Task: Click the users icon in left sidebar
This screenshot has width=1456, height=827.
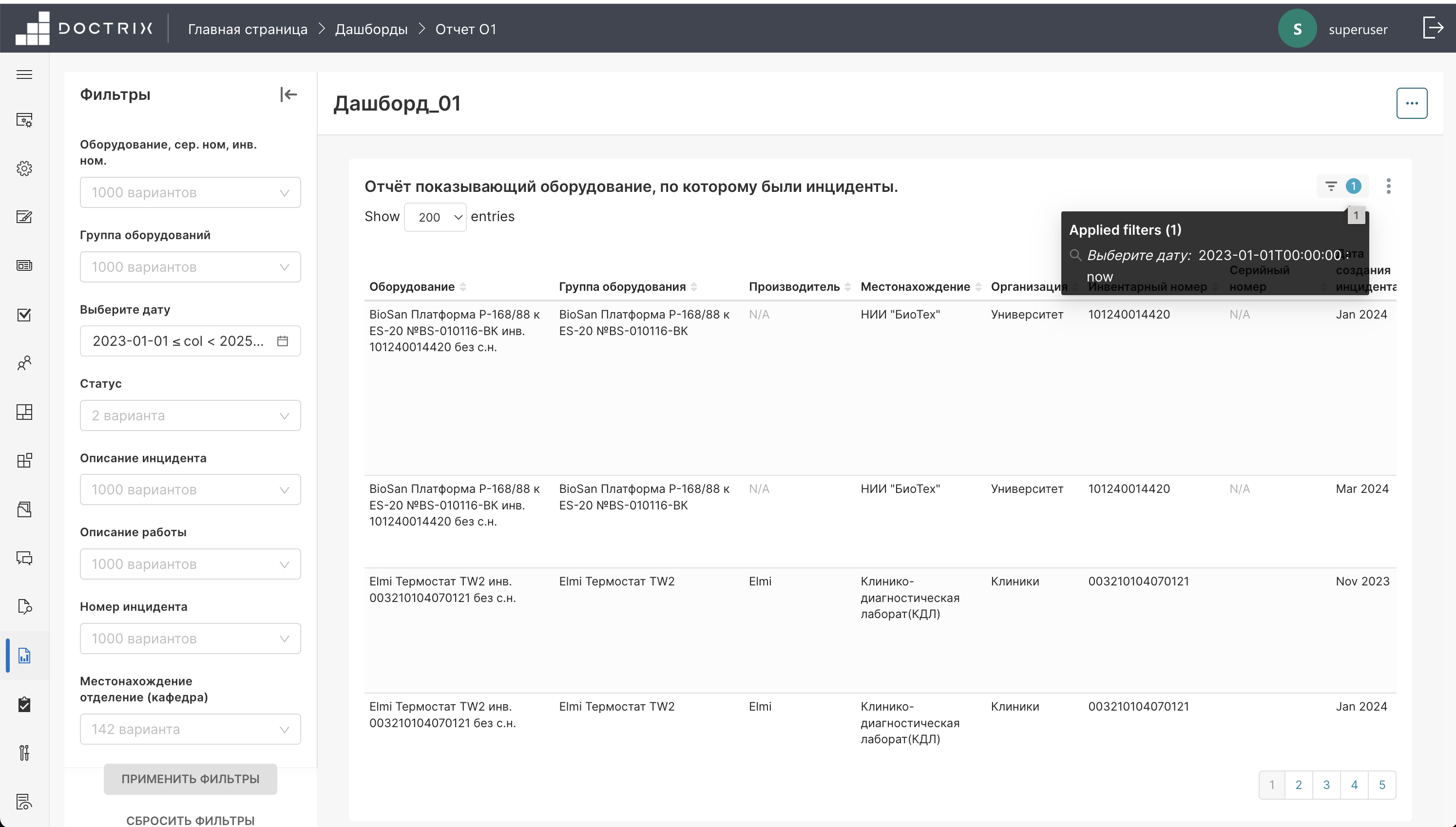Action: coord(24,363)
